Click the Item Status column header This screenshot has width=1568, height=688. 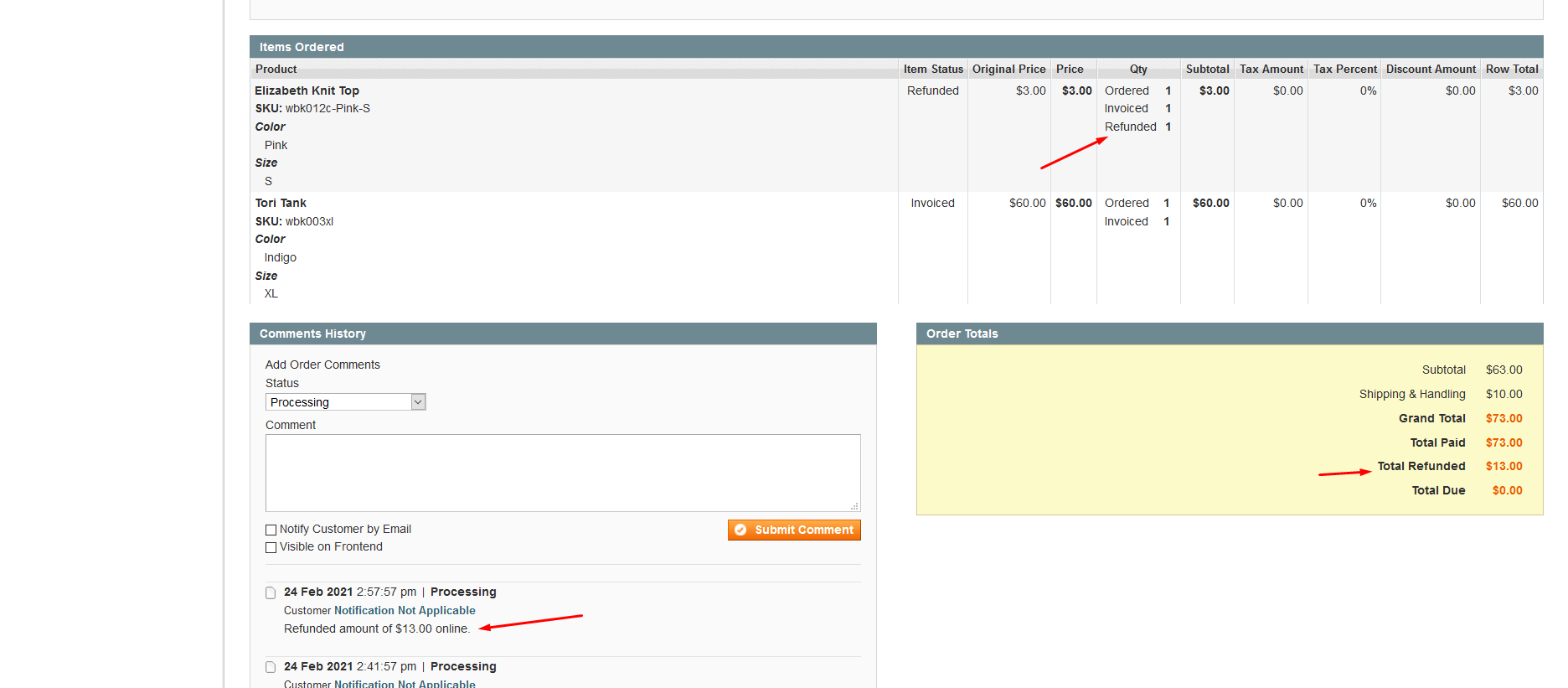[932, 69]
